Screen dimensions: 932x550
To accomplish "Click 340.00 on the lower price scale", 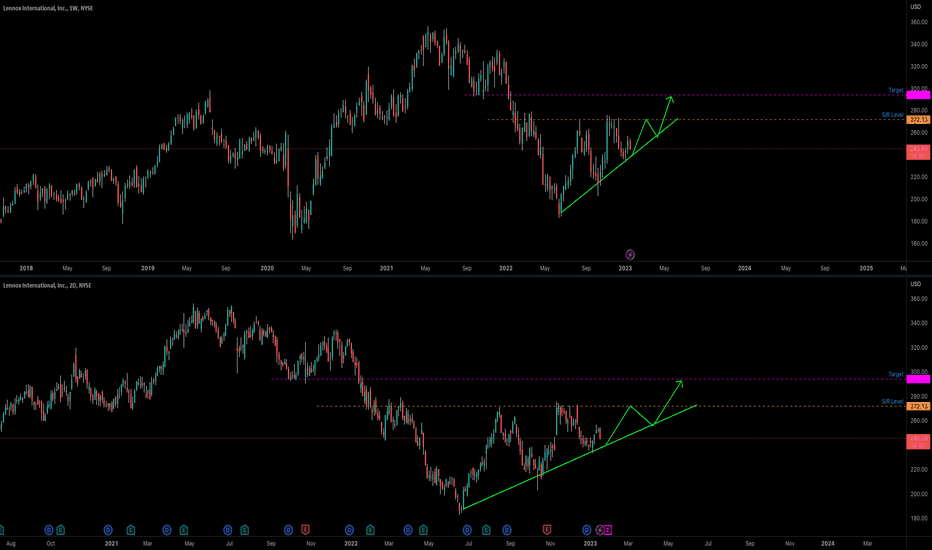I will click(x=918, y=323).
